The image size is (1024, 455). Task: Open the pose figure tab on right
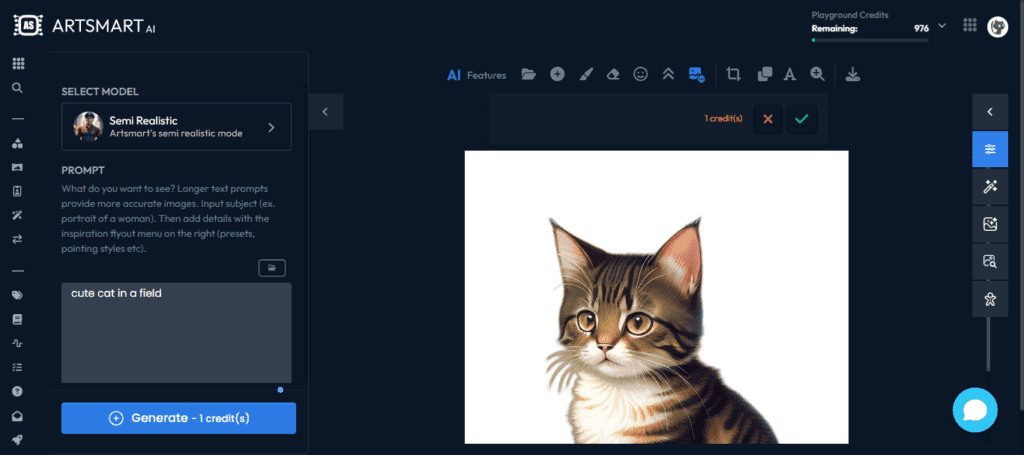click(x=990, y=299)
